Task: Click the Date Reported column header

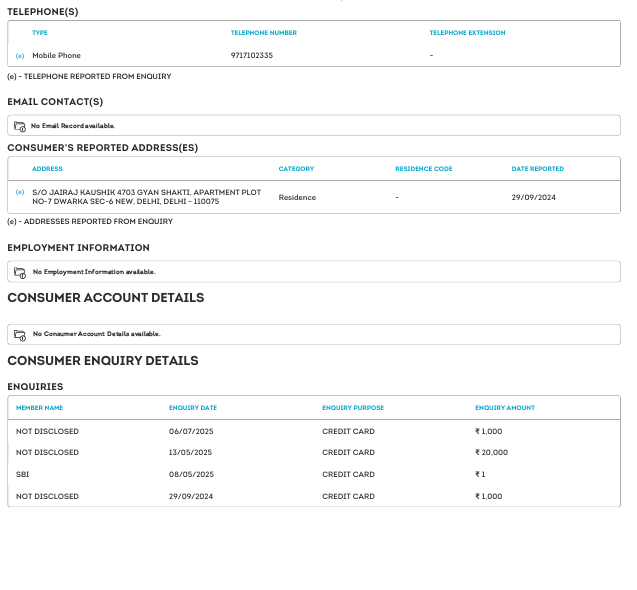Action: tap(537, 169)
